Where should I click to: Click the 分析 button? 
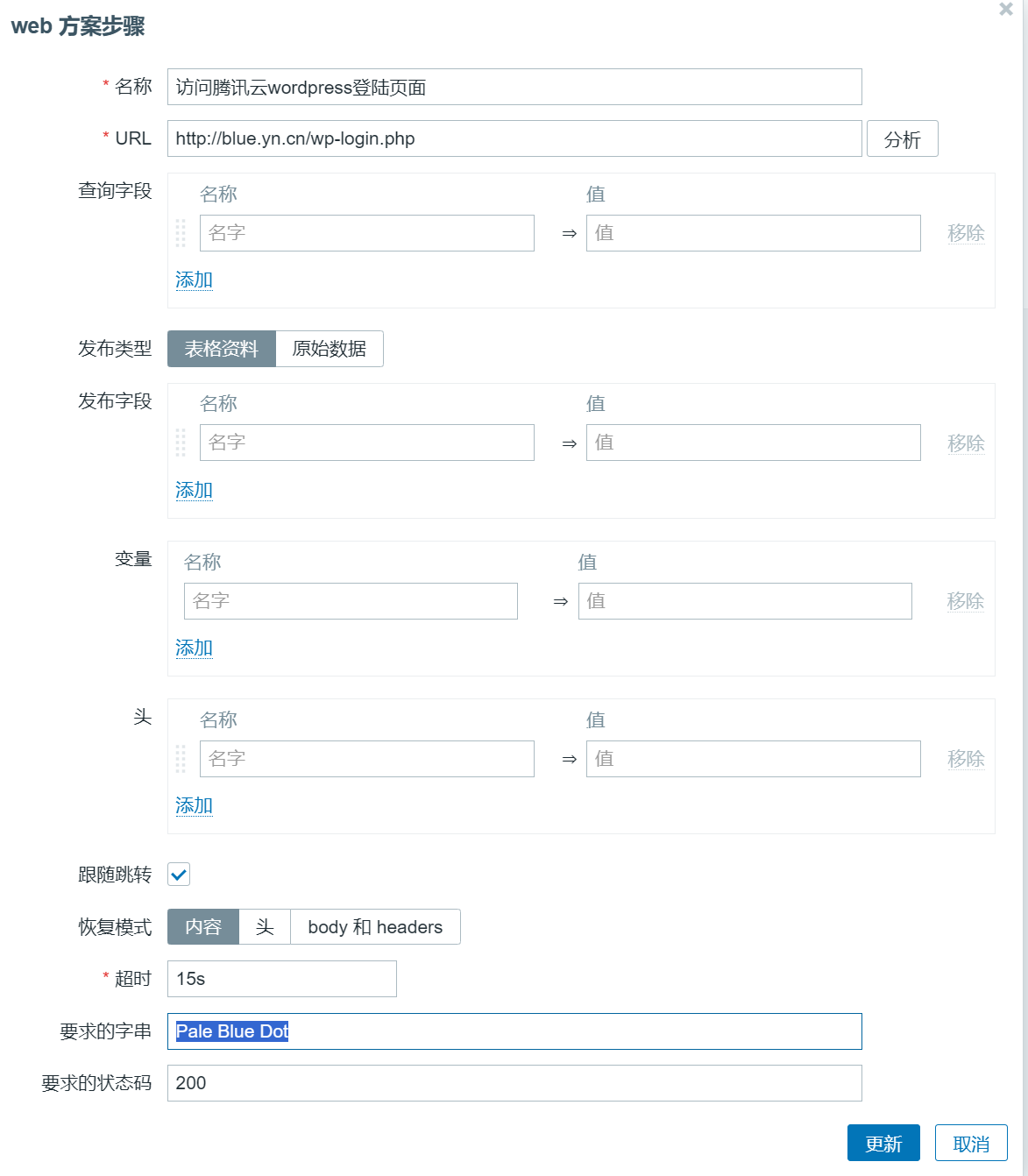pos(902,138)
